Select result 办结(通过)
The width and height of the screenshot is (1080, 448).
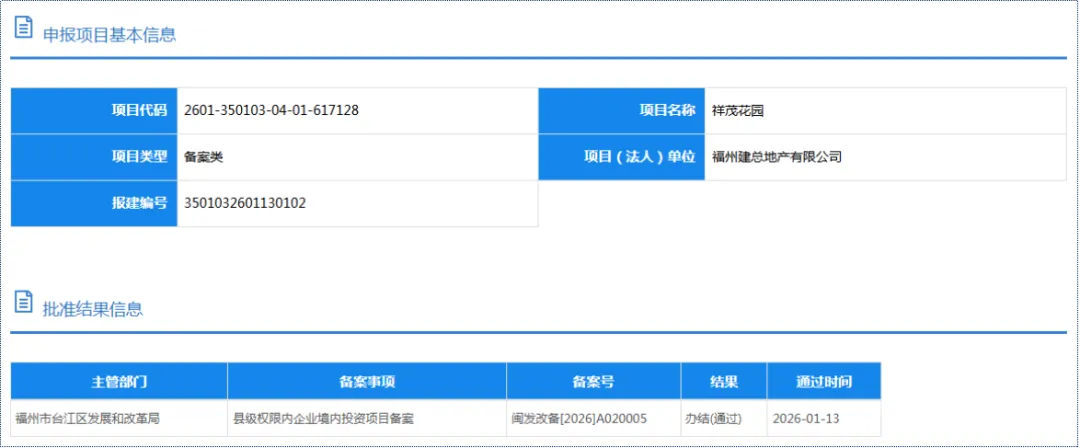point(713,418)
